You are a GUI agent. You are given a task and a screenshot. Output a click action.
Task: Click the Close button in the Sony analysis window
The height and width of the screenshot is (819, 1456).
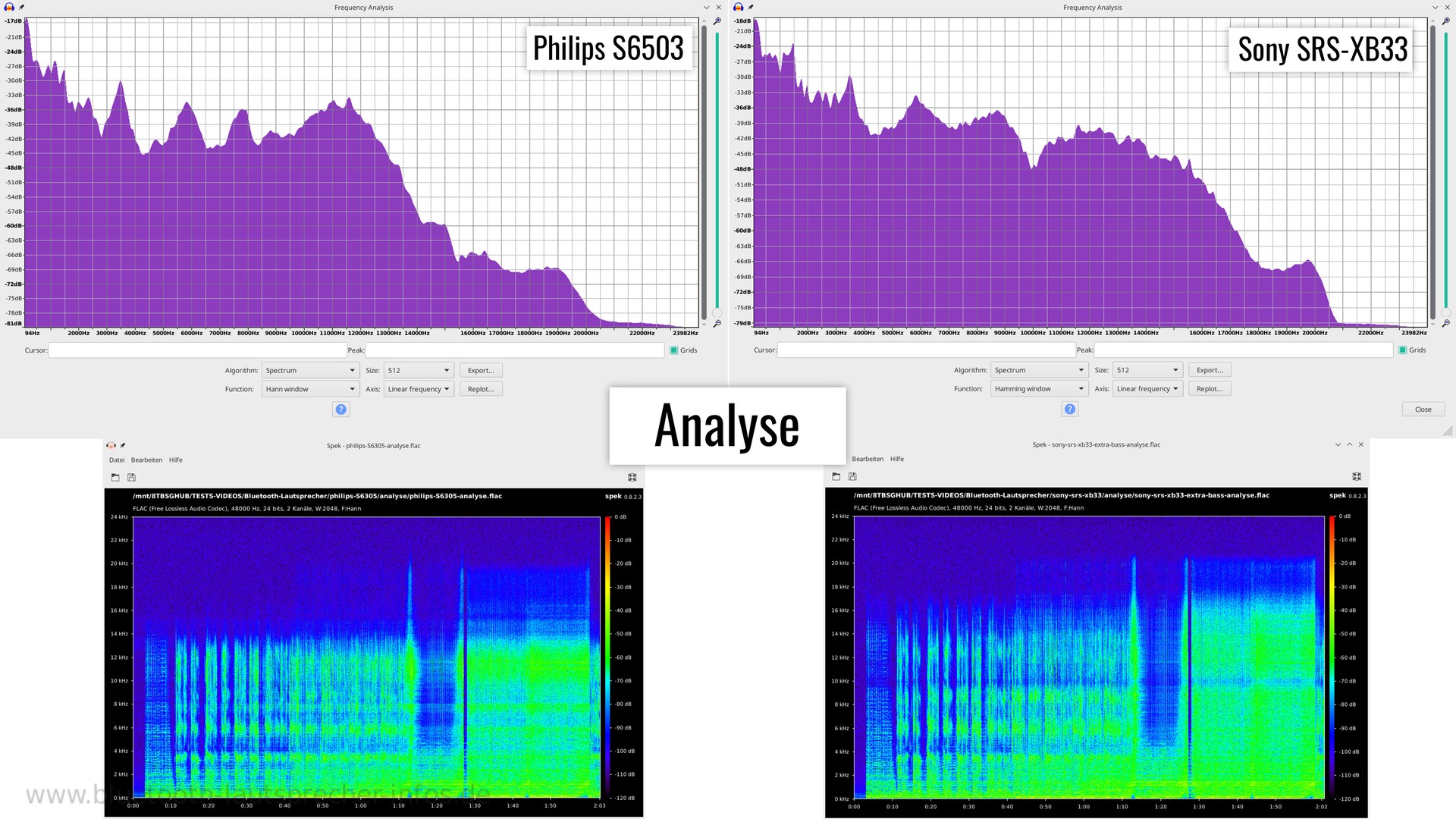1423,409
